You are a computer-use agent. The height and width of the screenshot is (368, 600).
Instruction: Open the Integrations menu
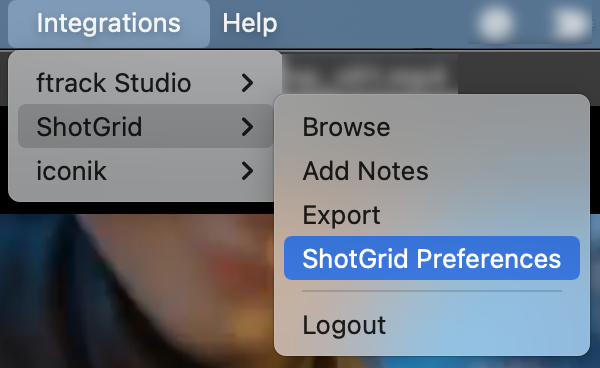(x=109, y=23)
